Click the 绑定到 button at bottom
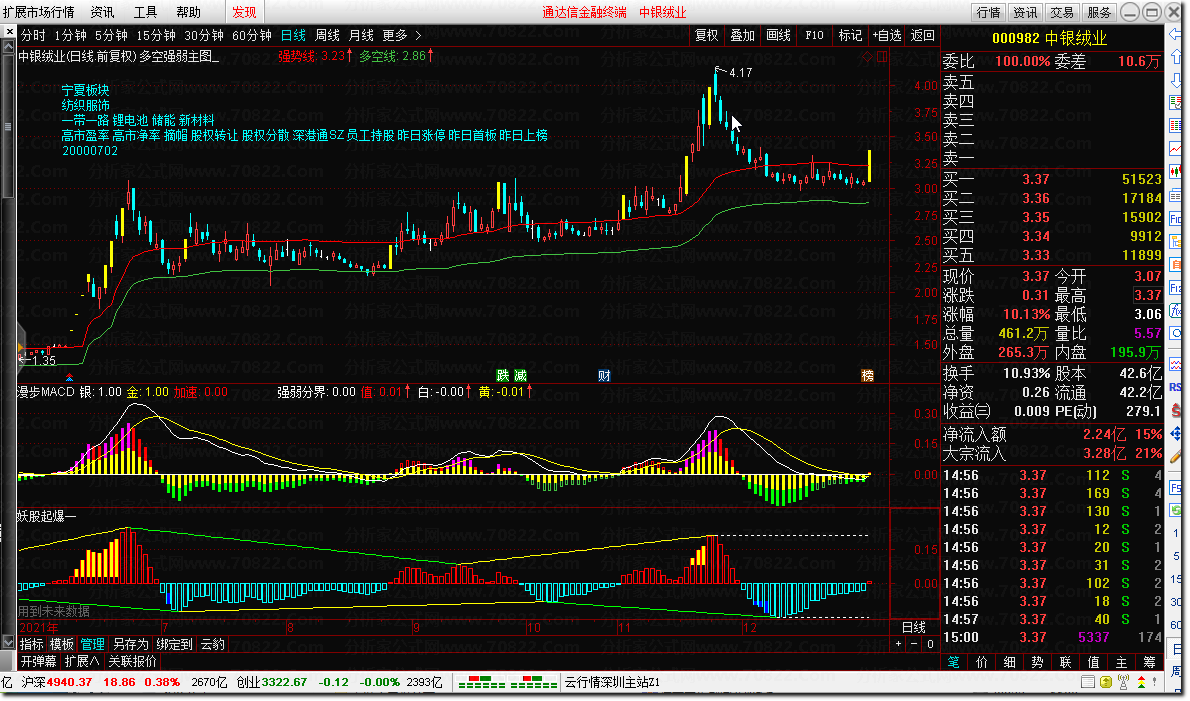 click(175, 644)
